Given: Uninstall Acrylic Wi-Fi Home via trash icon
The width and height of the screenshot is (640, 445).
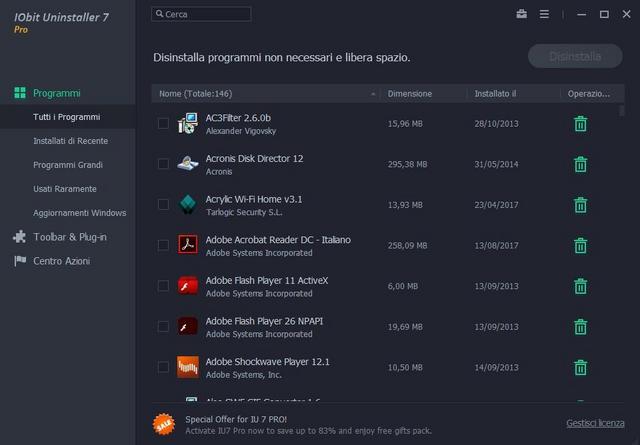Looking at the screenshot, I should (x=580, y=205).
